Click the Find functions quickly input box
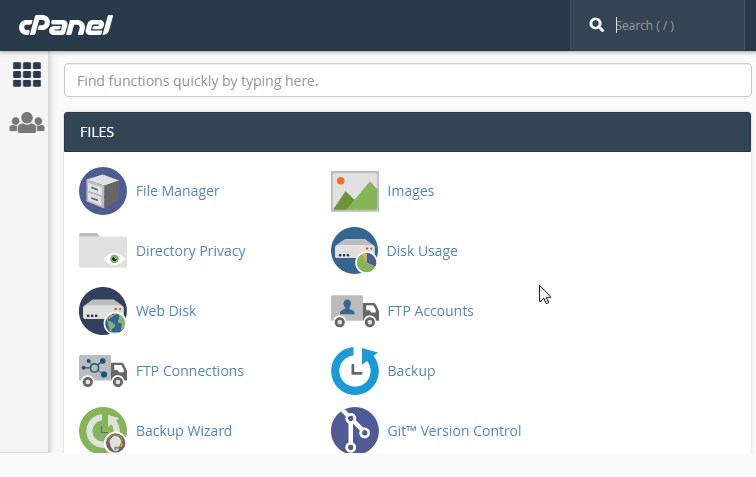This screenshot has height=477, width=756. pyautogui.click(x=407, y=81)
